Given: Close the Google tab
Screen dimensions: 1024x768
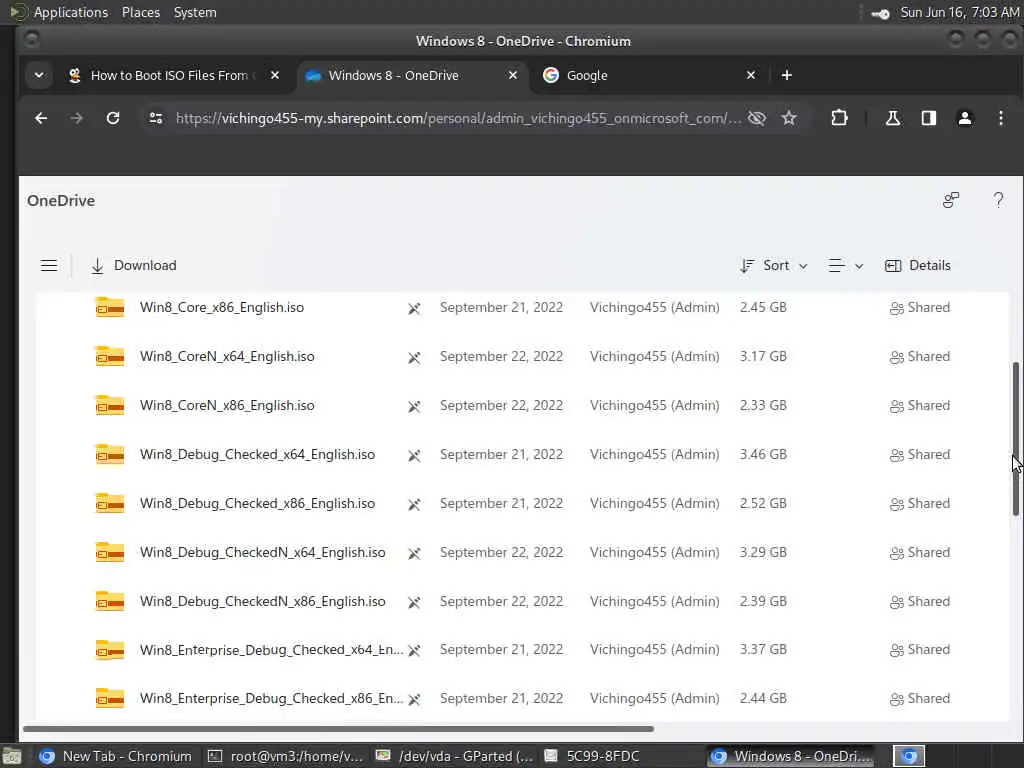Looking at the screenshot, I should click(x=751, y=75).
